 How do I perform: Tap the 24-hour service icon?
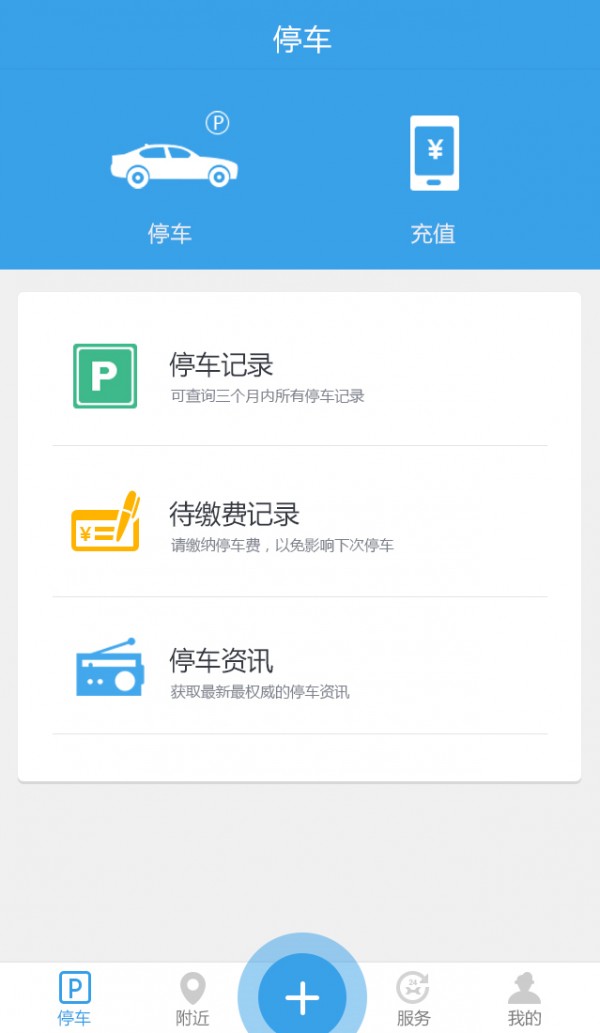pyautogui.click(x=412, y=987)
